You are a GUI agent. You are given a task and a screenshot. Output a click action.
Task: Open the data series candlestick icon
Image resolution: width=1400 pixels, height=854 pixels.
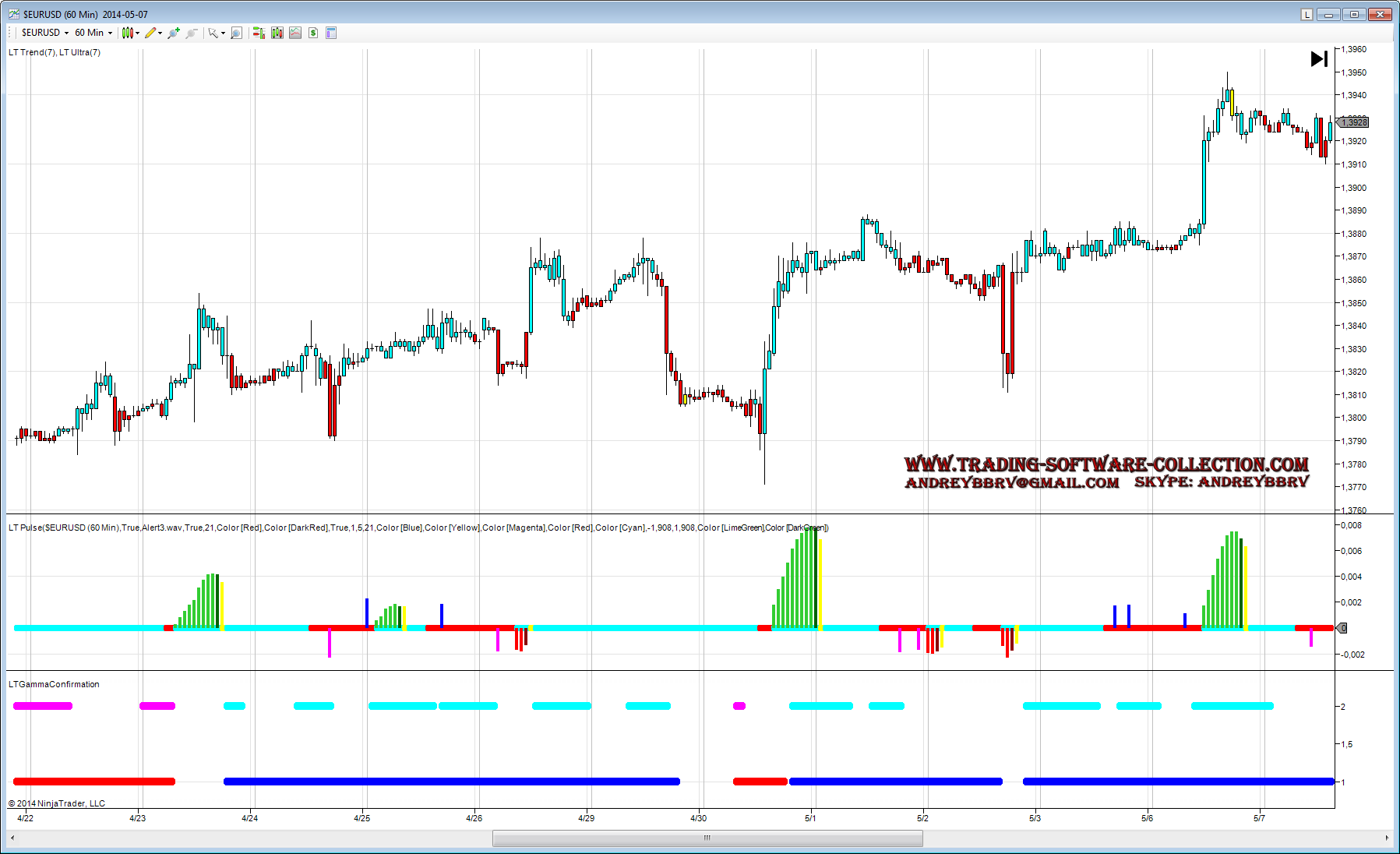(x=277, y=33)
